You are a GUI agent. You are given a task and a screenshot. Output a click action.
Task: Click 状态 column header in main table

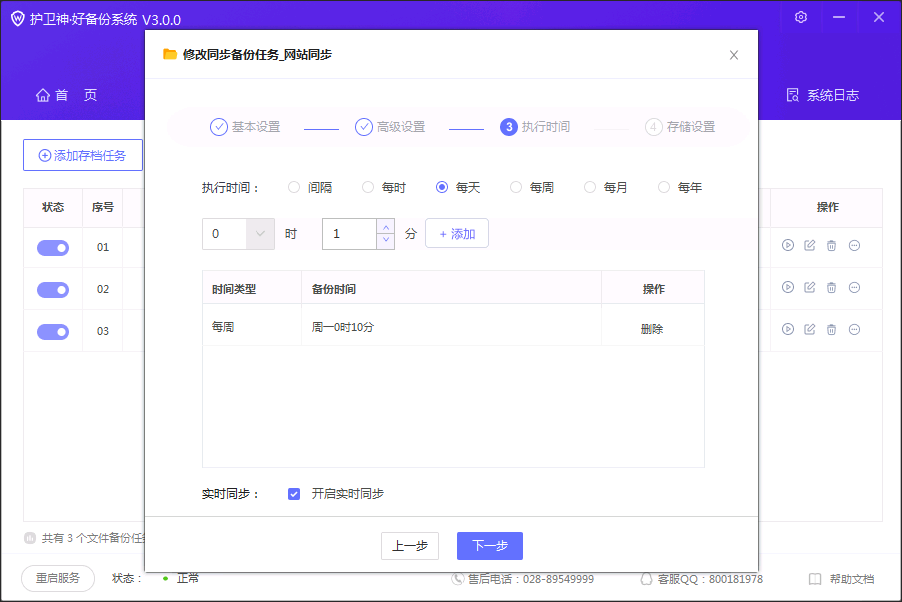click(x=53, y=207)
